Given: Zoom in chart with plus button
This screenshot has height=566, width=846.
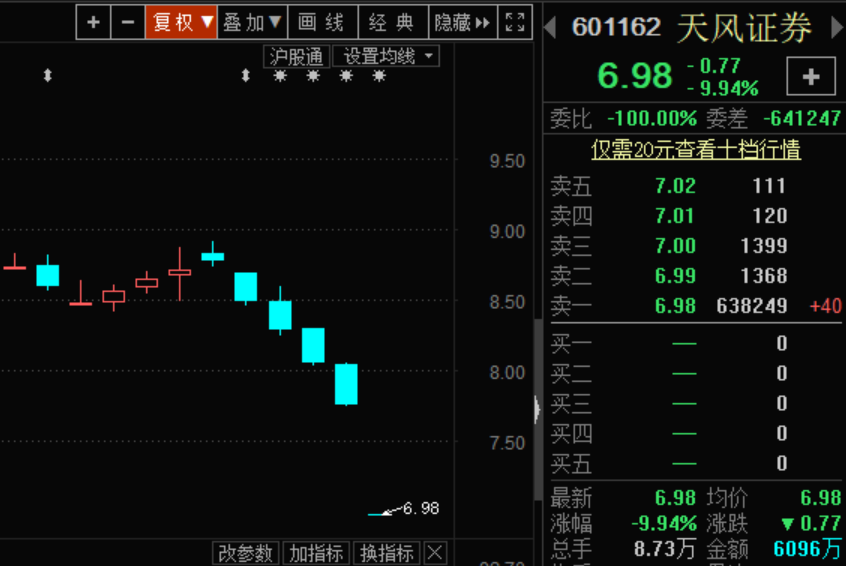Looking at the screenshot, I should click(93, 22).
